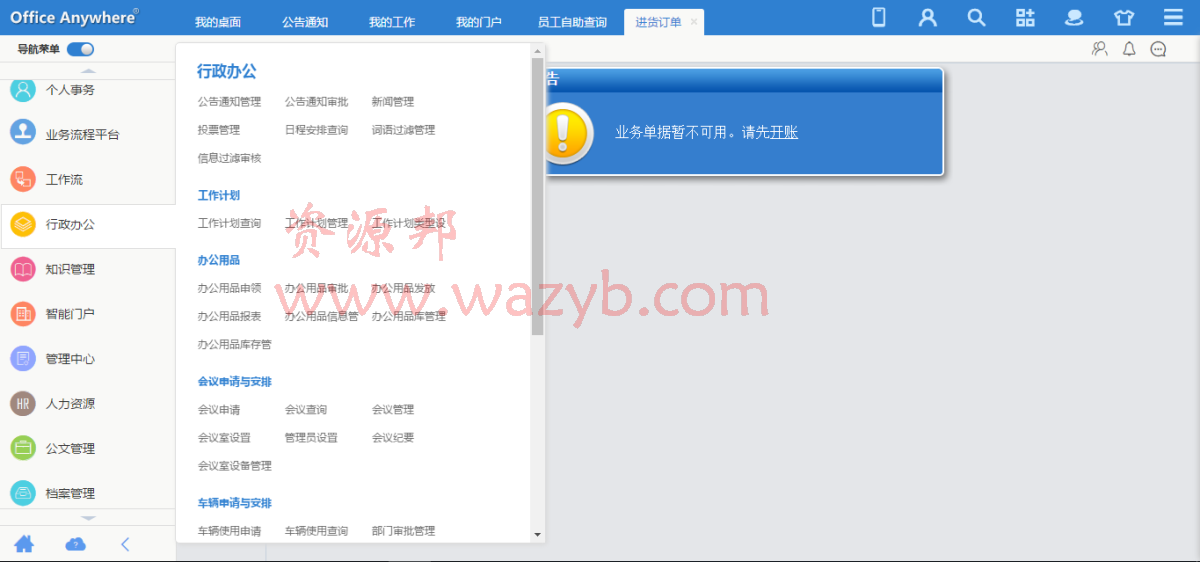Click the 个人事务 sidebar icon

[x=23, y=90]
